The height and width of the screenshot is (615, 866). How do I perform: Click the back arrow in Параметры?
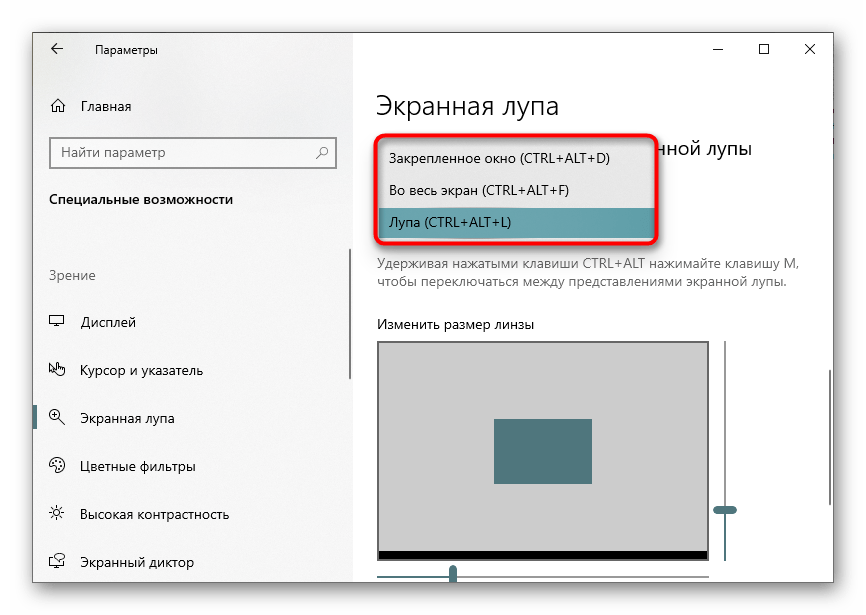click(x=57, y=49)
